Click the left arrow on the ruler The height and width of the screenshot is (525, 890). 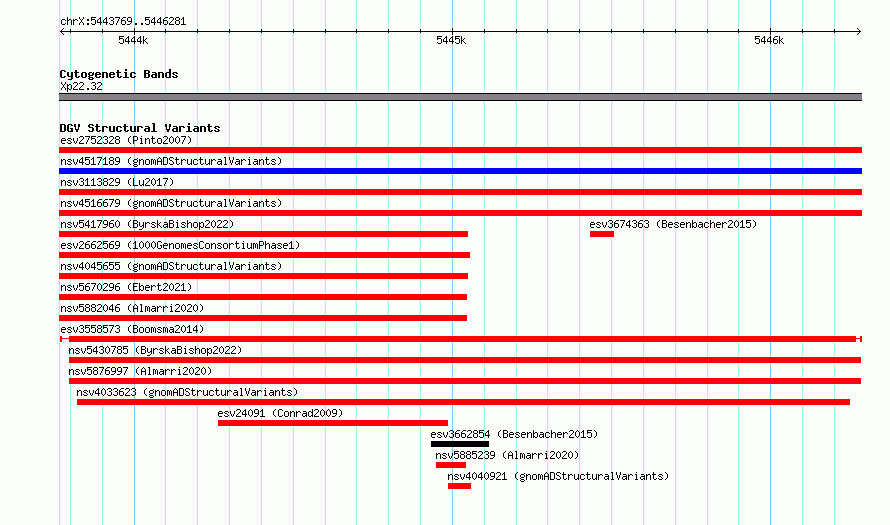[x=63, y=31]
